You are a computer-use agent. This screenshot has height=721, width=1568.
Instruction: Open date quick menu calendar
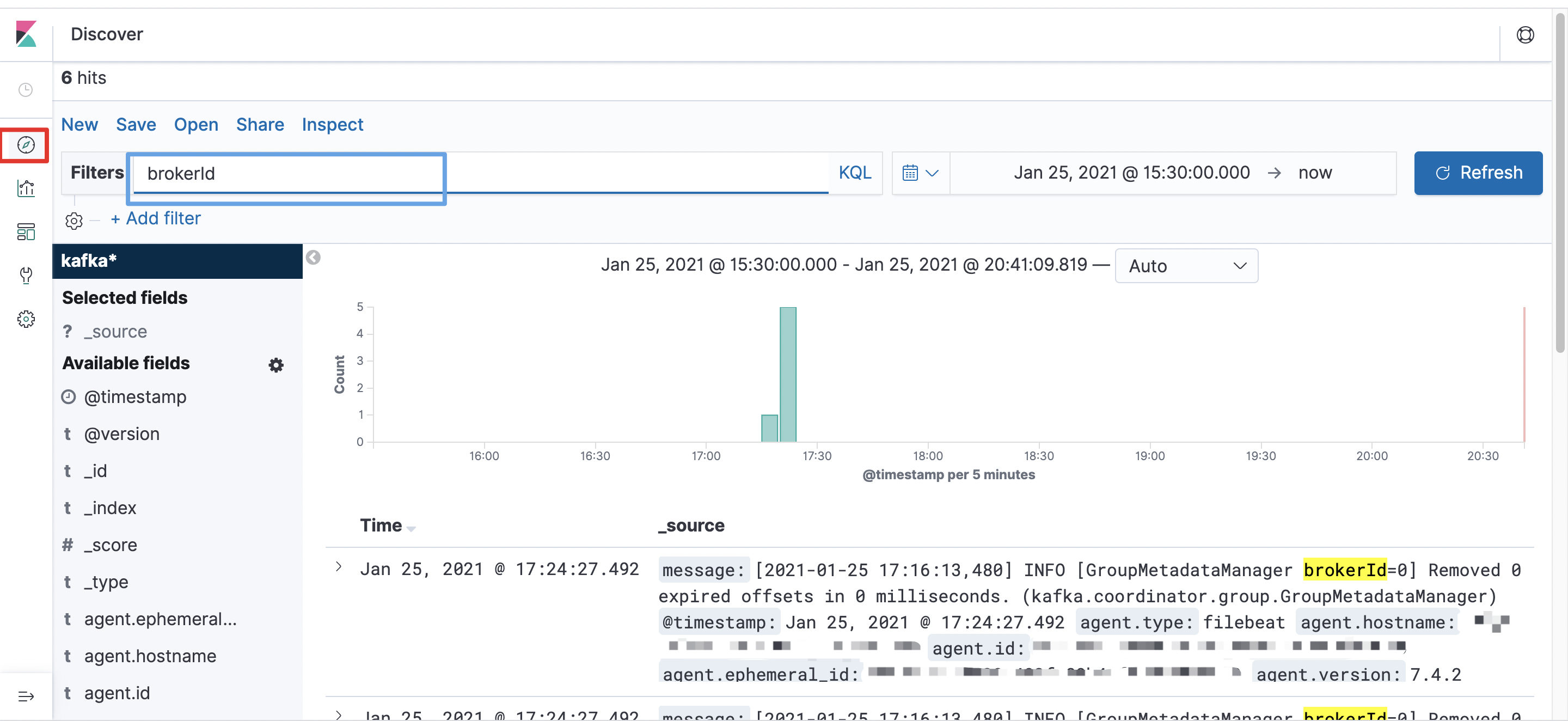click(x=920, y=173)
